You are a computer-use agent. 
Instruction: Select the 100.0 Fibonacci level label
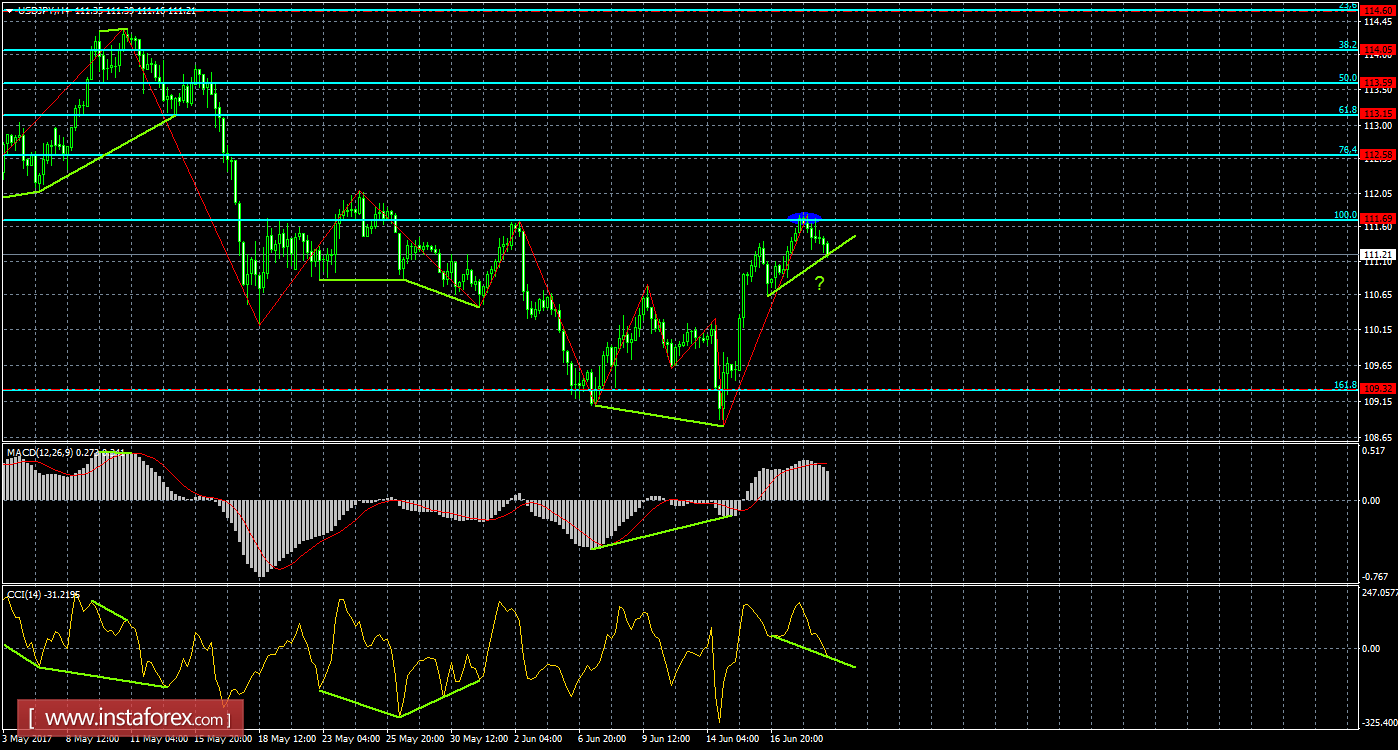(x=1345, y=215)
